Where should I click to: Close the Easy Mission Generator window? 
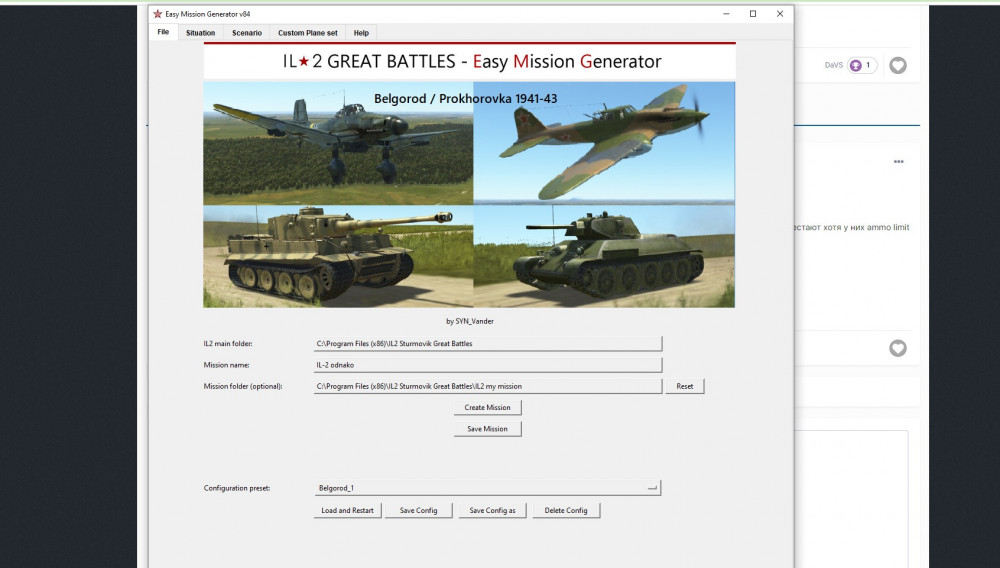point(779,13)
